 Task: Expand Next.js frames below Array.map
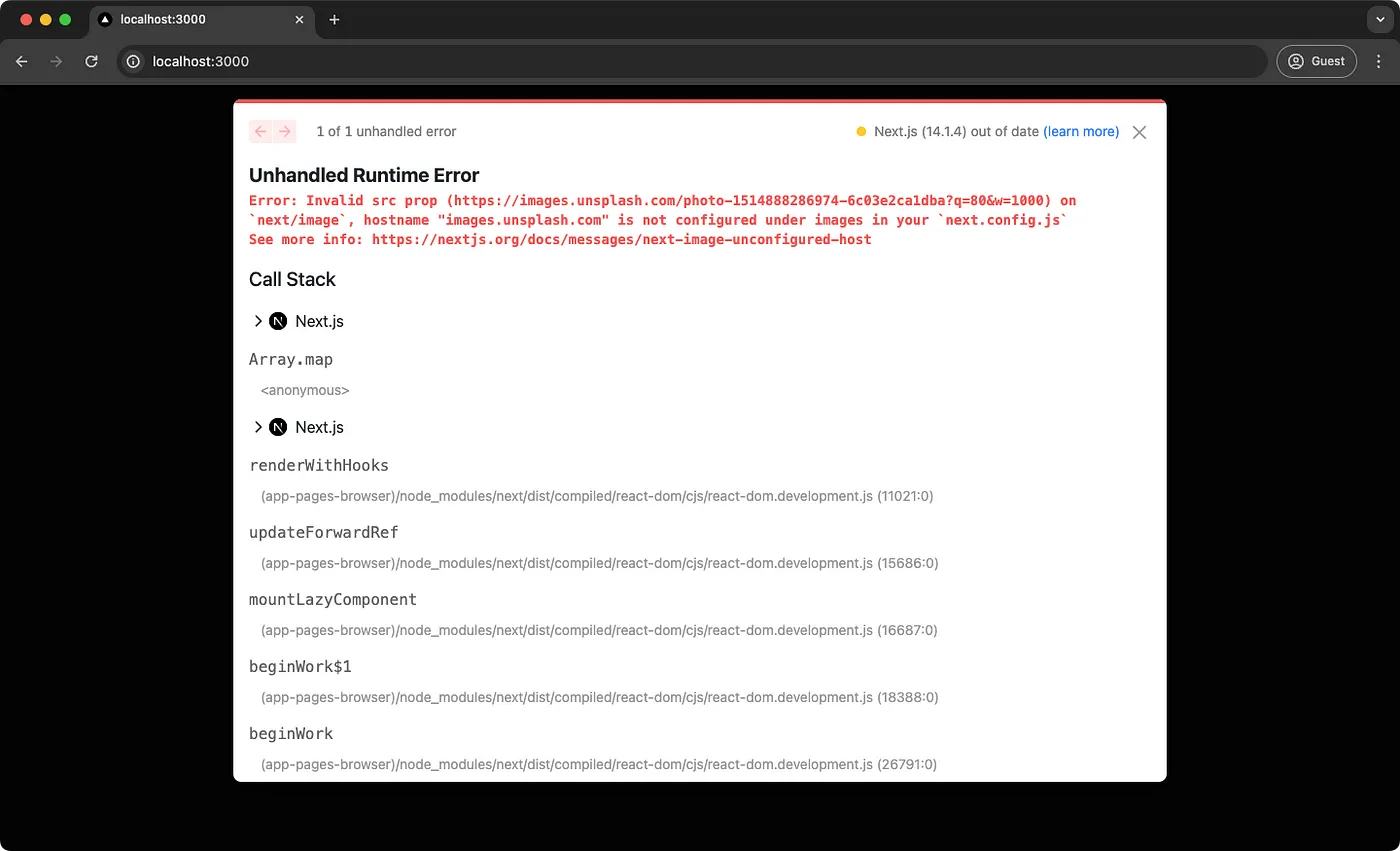(x=258, y=427)
